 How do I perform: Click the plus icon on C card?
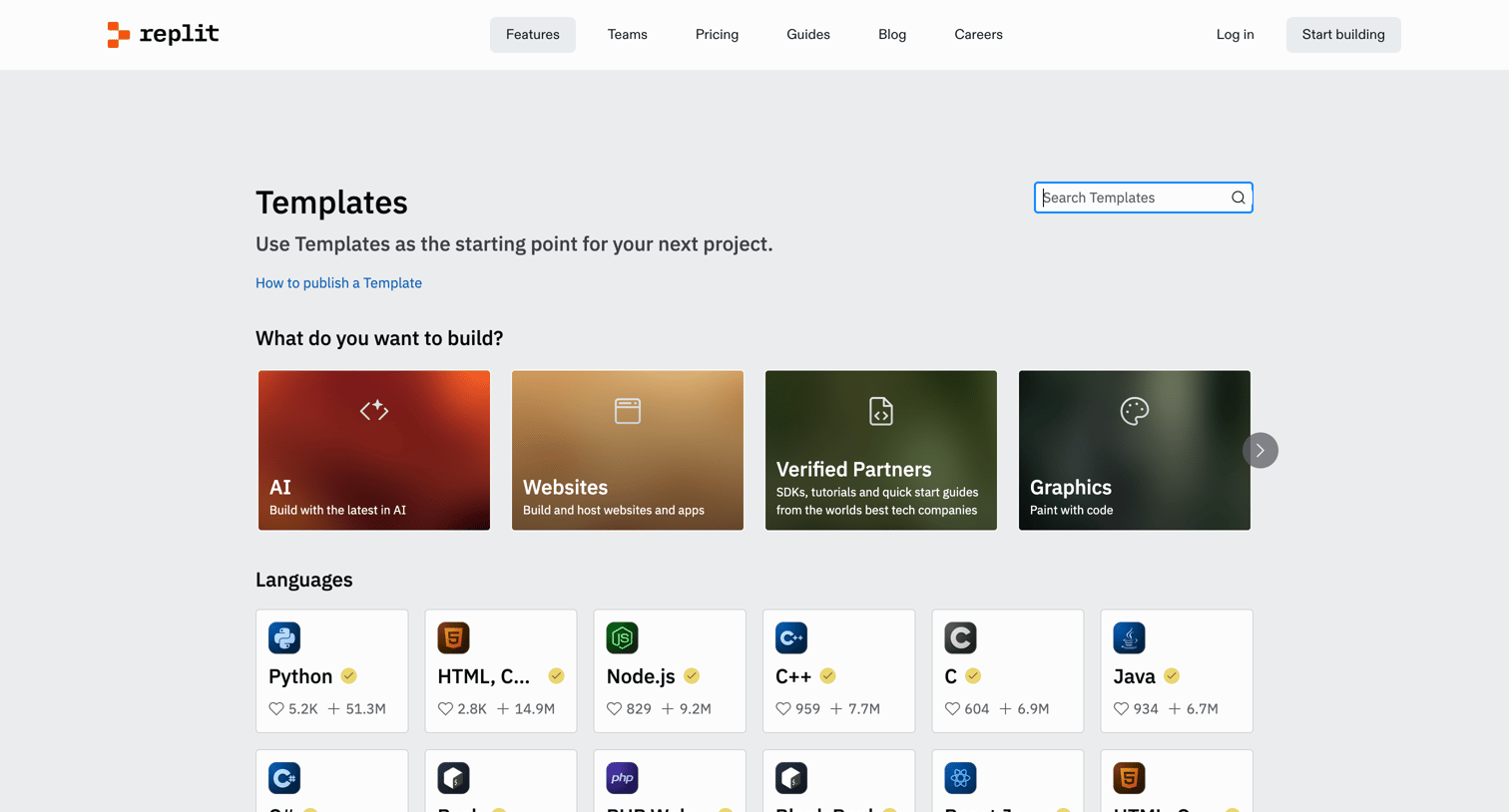pos(1005,708)
